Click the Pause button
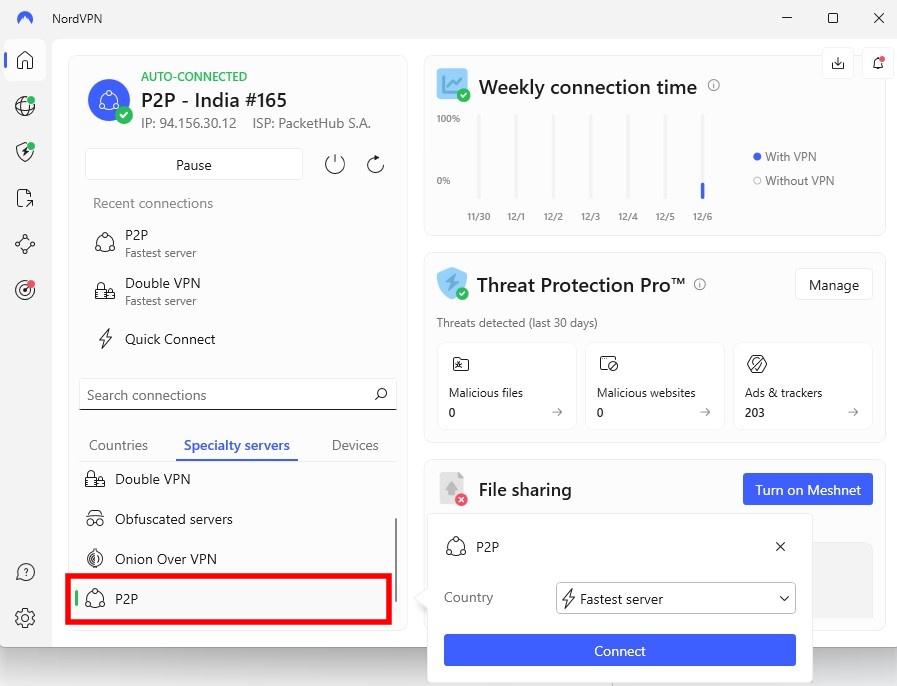This screenshot has width=897, height=686. 194,165
